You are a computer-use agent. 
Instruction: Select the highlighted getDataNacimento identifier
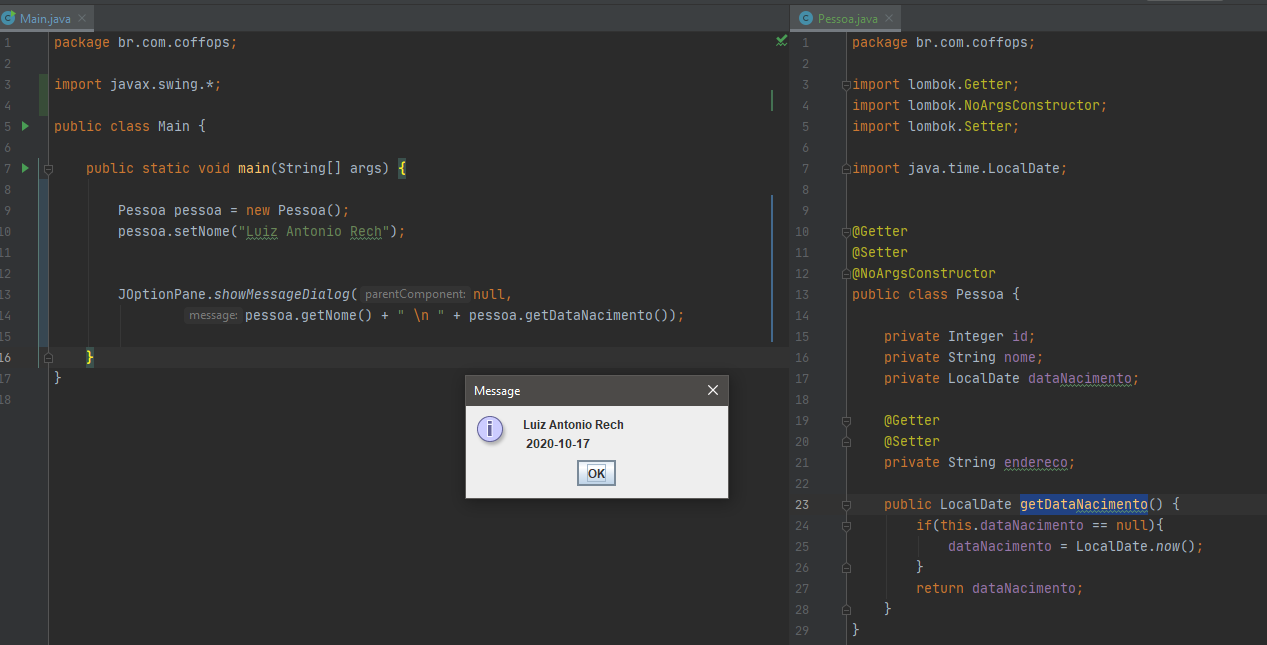pos(1083,504)
